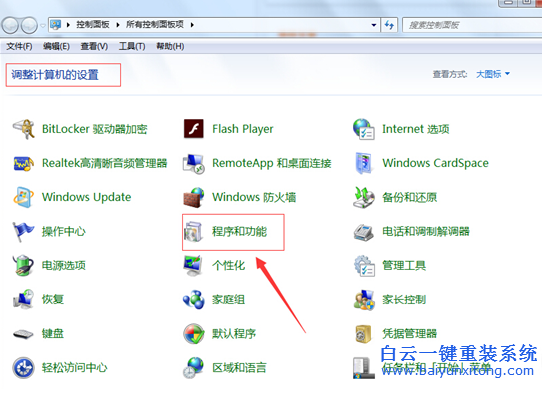Open the 家长控制 link text
The image size is (542, 396).
pyautogui.click(x=404, y=300)
